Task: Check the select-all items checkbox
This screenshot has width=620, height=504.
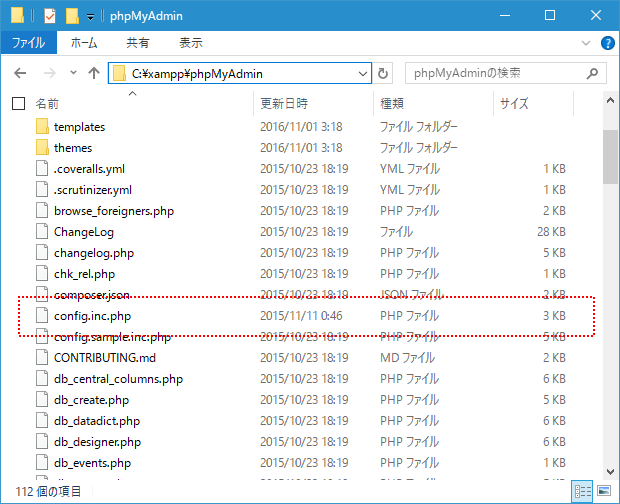Action: click(19, 104)
